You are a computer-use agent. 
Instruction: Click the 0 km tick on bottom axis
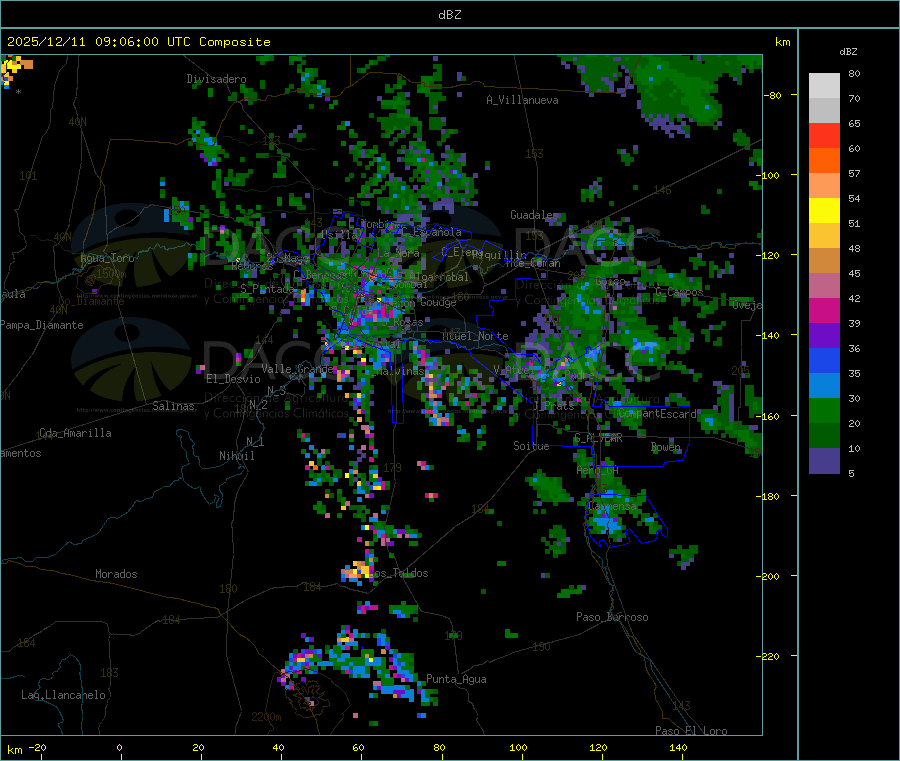pos(119,747)
